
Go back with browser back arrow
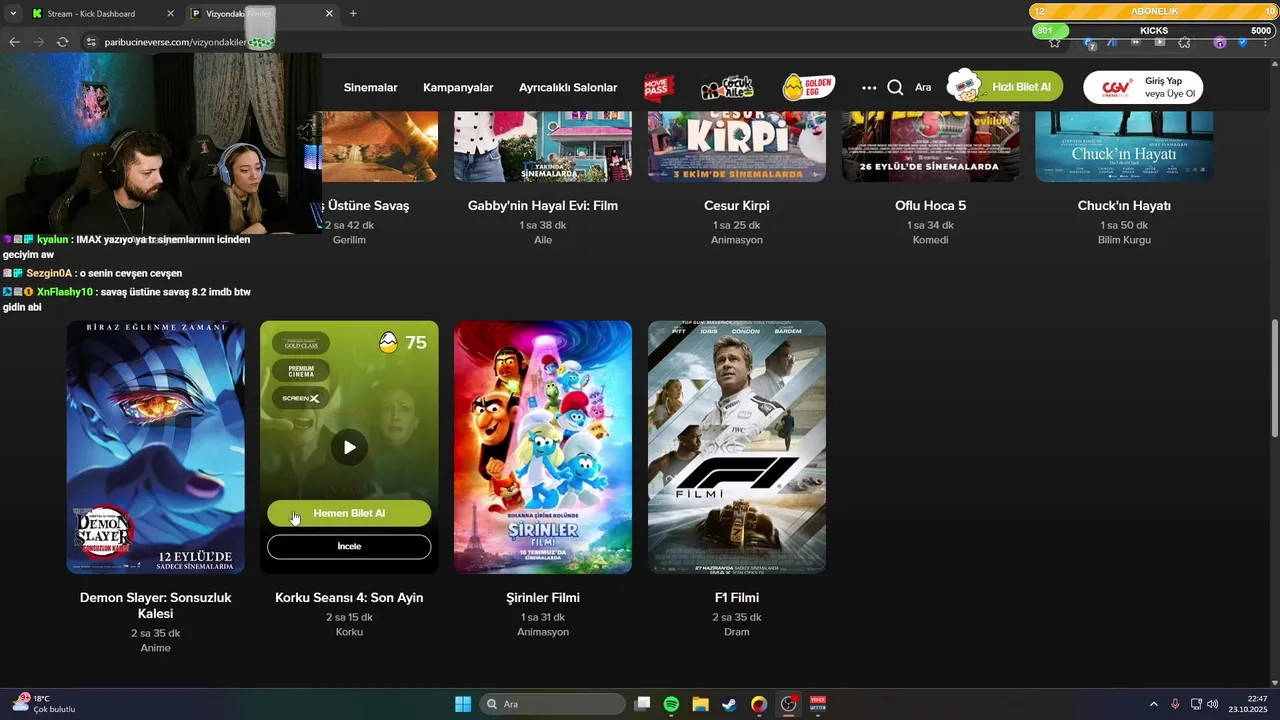coord(14,42)
